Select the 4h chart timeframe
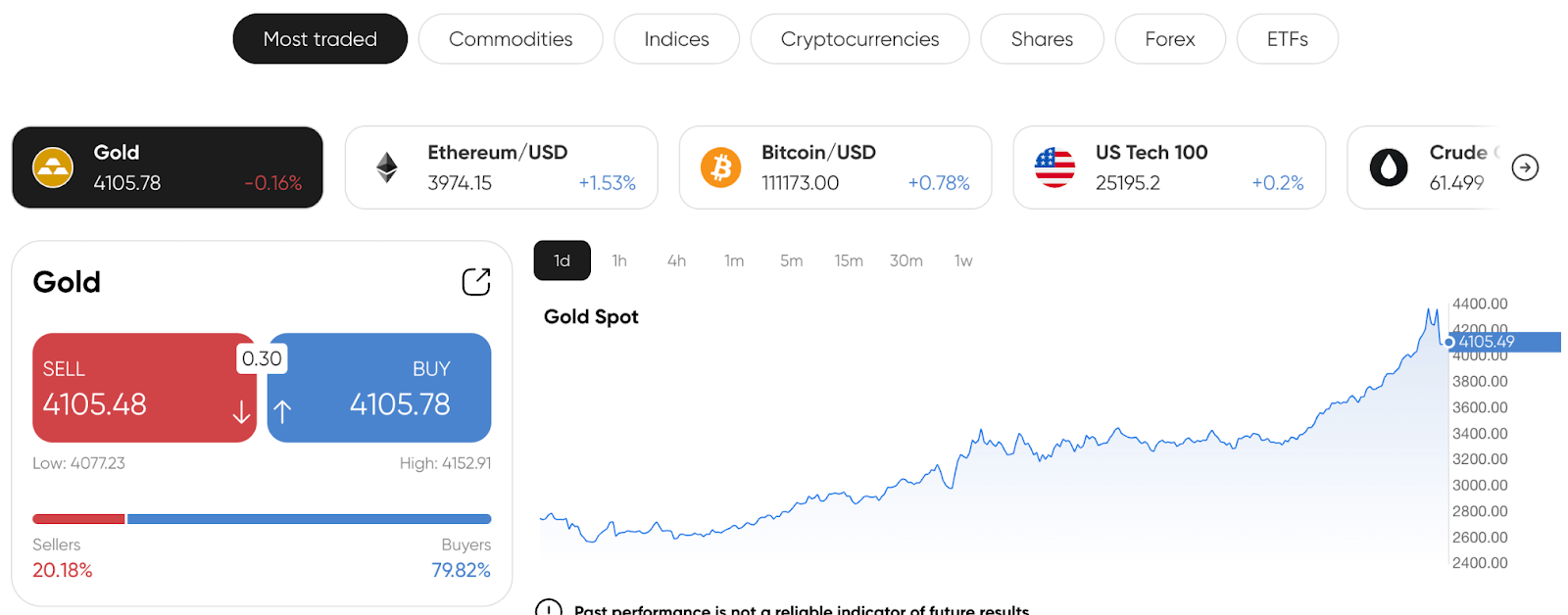Viewport: 1568px width, 615px height. 676,260
